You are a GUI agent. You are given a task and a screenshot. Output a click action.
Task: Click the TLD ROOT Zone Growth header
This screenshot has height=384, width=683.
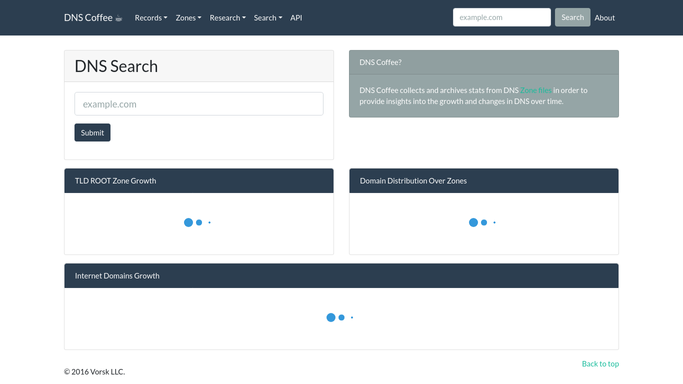(x=199, y=181)
